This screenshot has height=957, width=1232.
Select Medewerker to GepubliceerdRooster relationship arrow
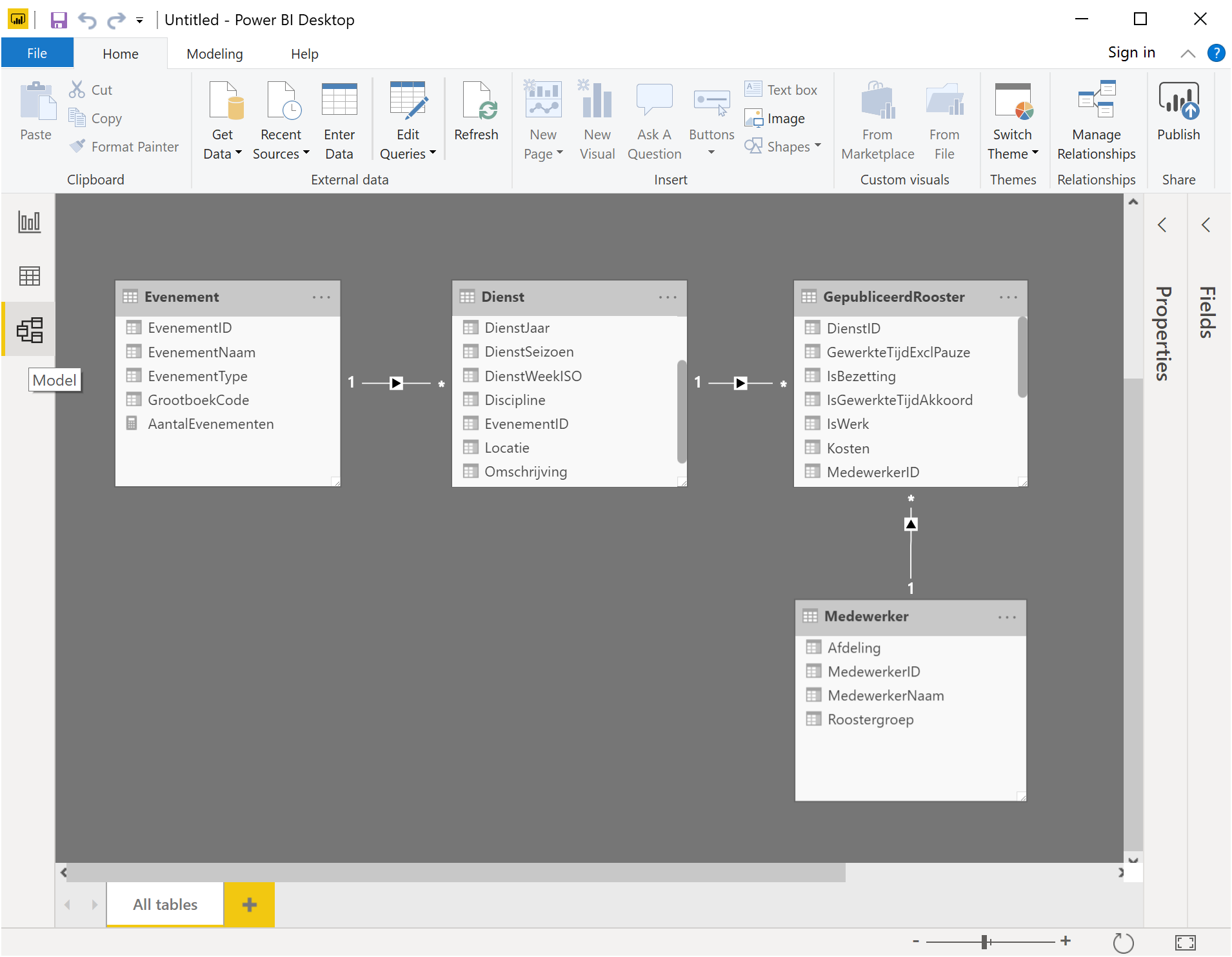(911, 524)
